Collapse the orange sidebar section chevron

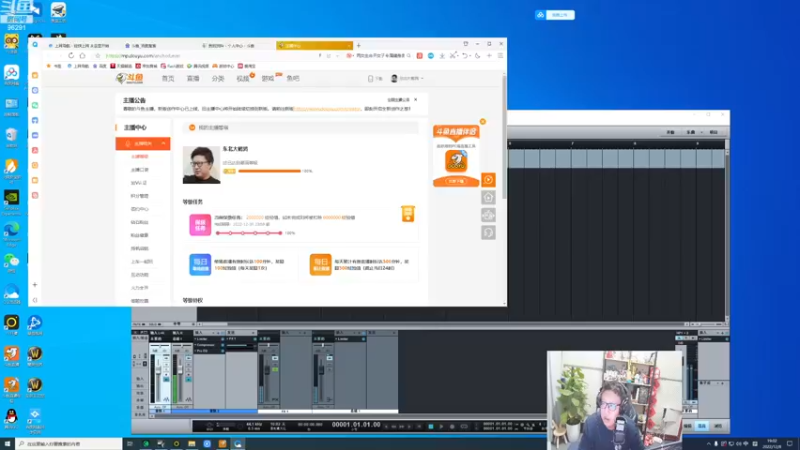coord(163,144)
